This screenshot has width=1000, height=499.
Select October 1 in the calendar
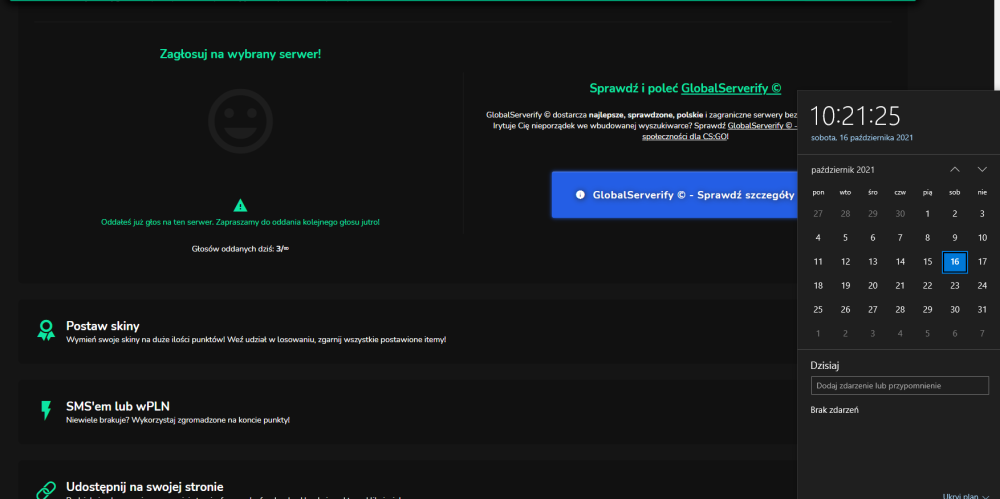(927, 214)
